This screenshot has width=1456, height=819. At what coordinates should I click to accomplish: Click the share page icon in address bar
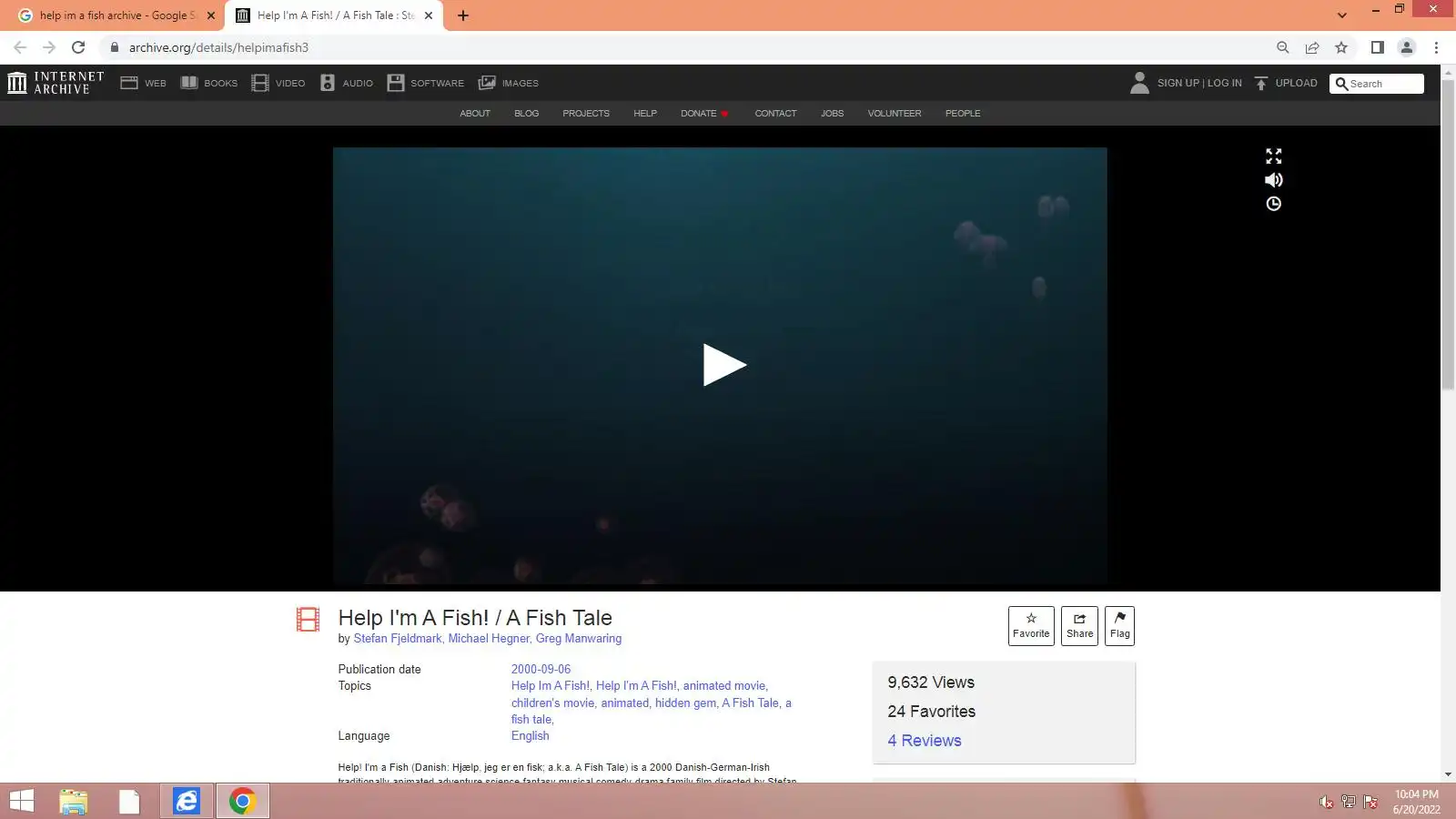(1312, 47)
